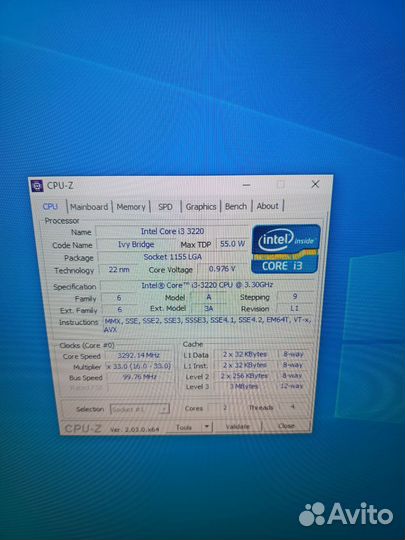Open the Memory tab
This screenshot has height=540, width=405.
131,207
